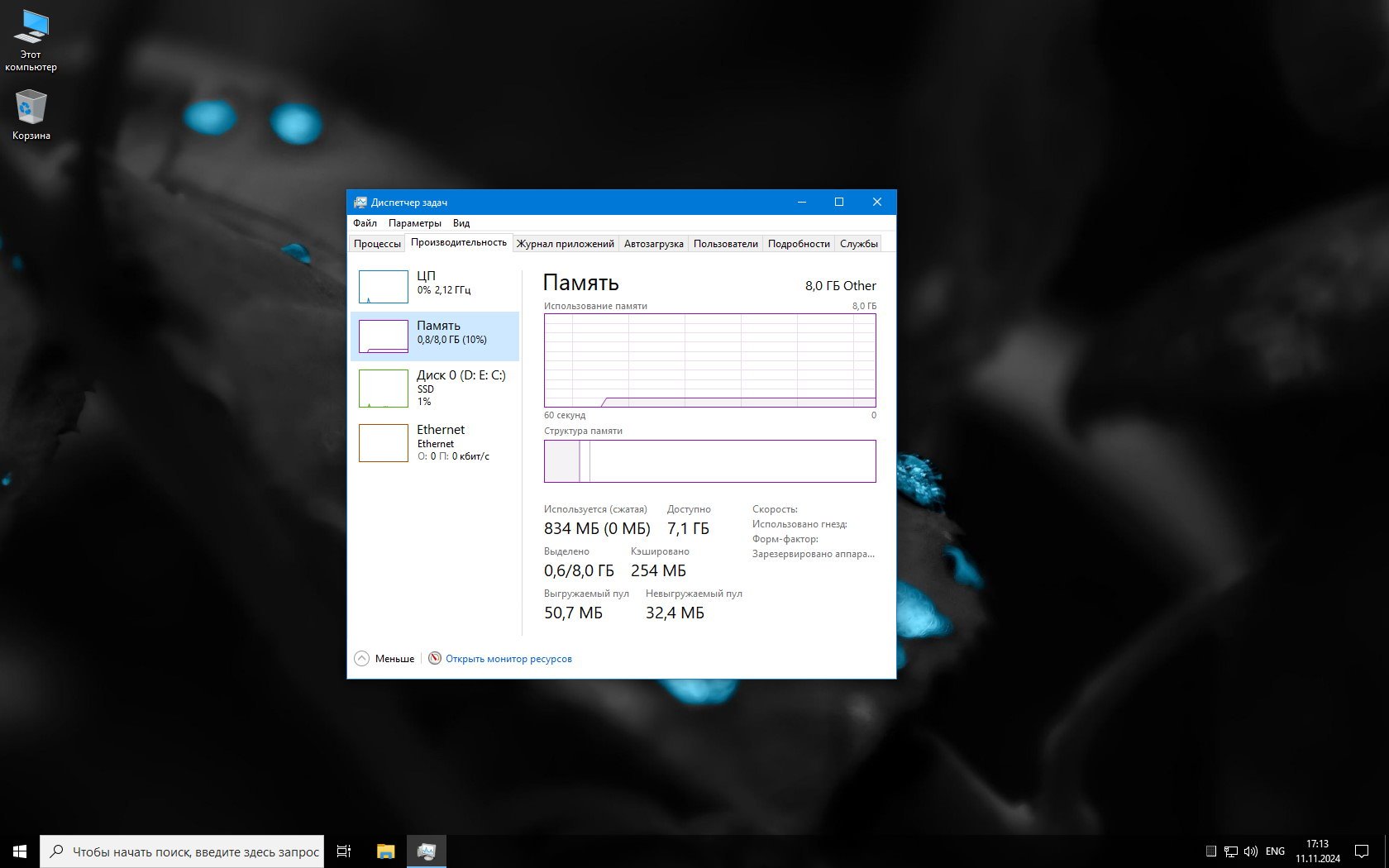This screenshot has height=868, width=1389.
Task: Open the Корзина recycle bin icon
Action: click(31, 108)
